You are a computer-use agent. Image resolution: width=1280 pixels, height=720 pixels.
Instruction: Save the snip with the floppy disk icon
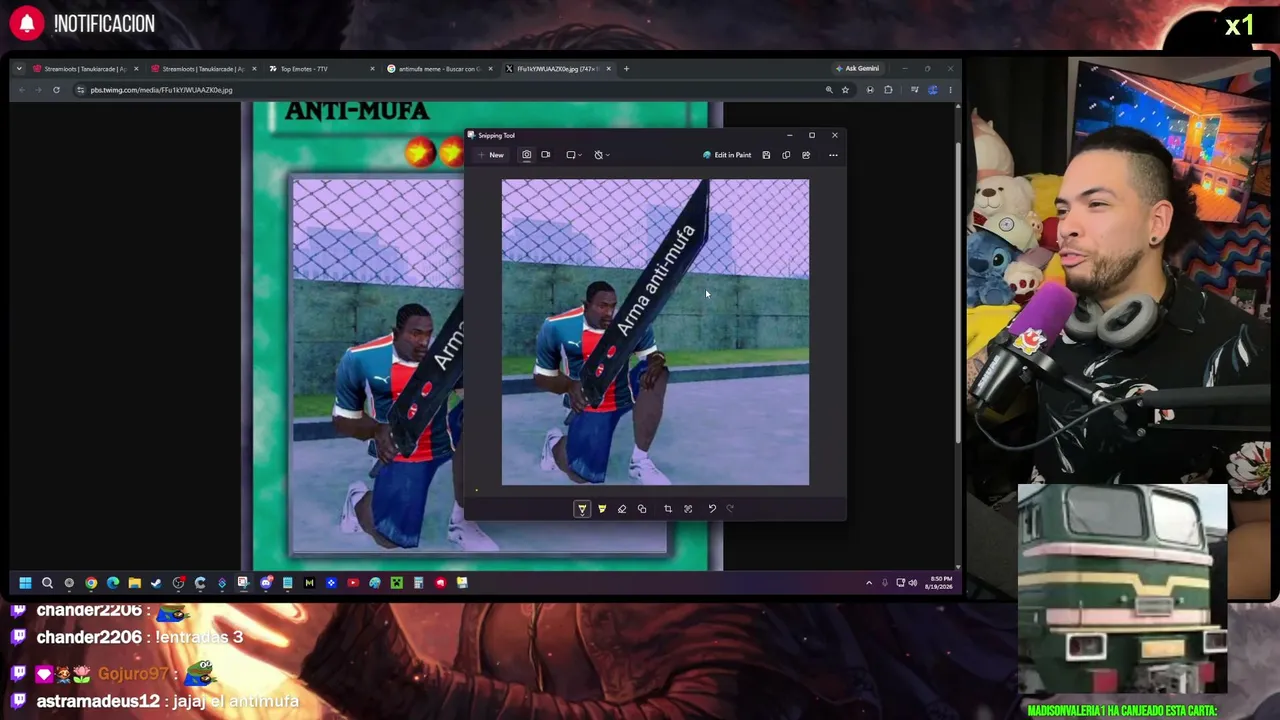pyautogui.click(x=766, y=155)
